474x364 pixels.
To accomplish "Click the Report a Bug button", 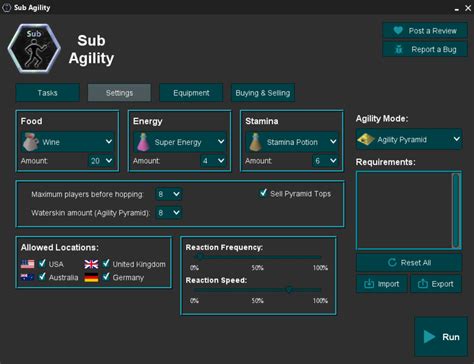I will tap(425, 49).
